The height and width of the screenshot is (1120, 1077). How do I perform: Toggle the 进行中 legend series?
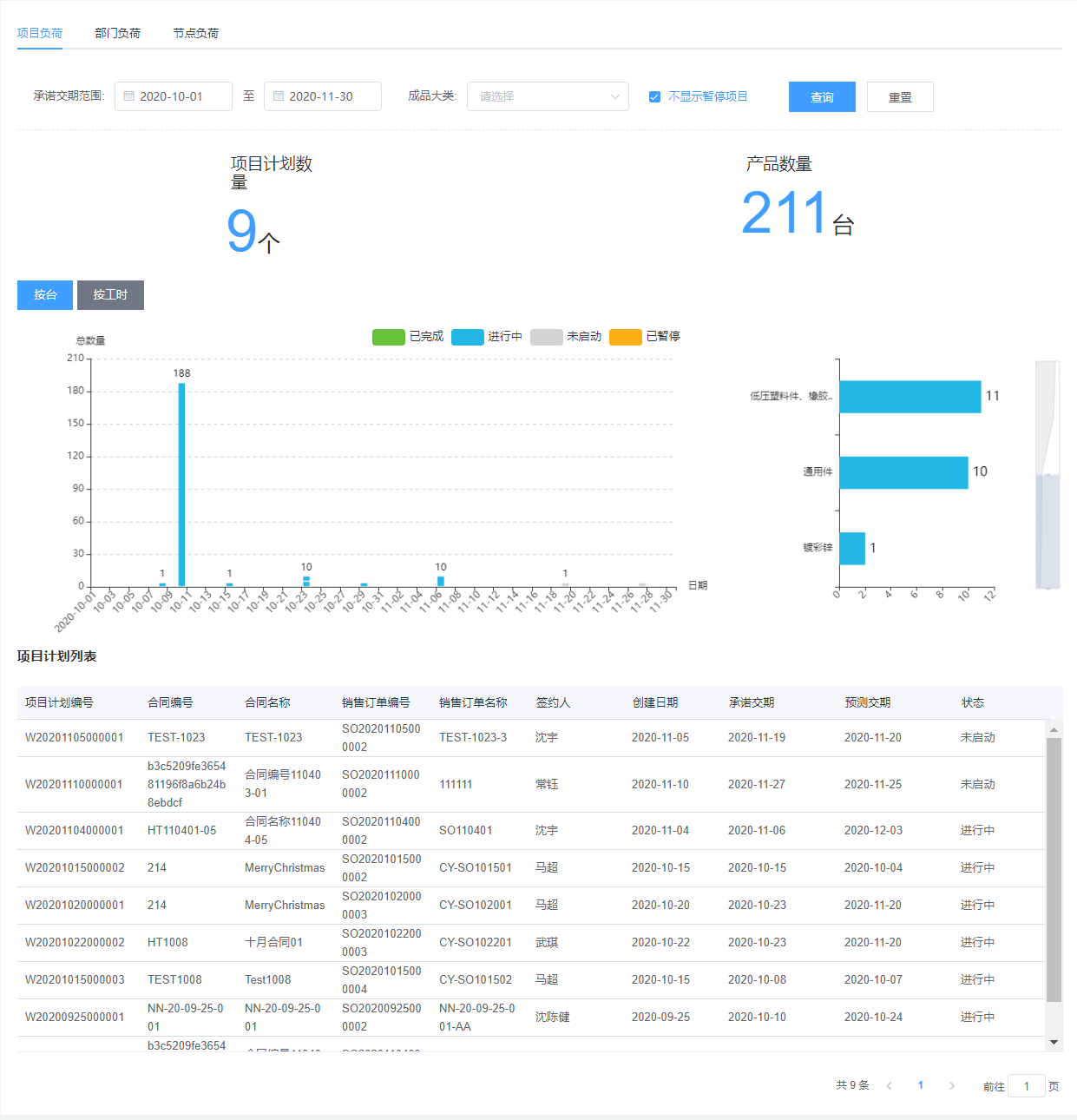point(468,337)
